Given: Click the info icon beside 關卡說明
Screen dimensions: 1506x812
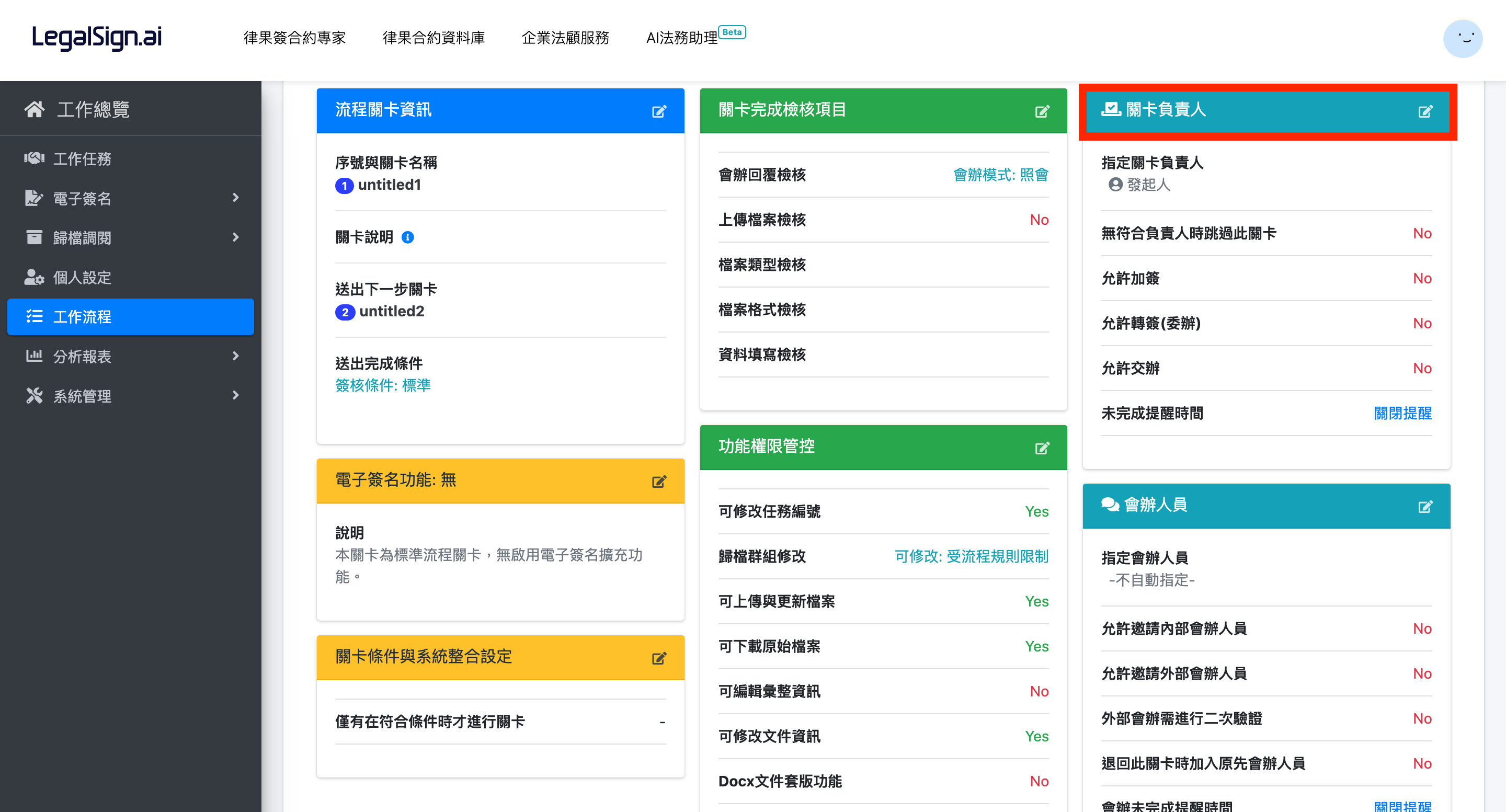Looking at the screenshot, I should click(408, 237).
